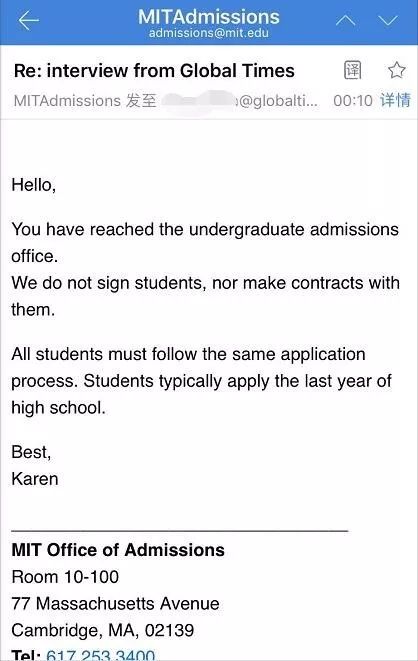Tap the 77 Massachusetts Avenue address line
Image resolution: width=418 pixels, height=661 pixels.
click(x=115, y=603)
